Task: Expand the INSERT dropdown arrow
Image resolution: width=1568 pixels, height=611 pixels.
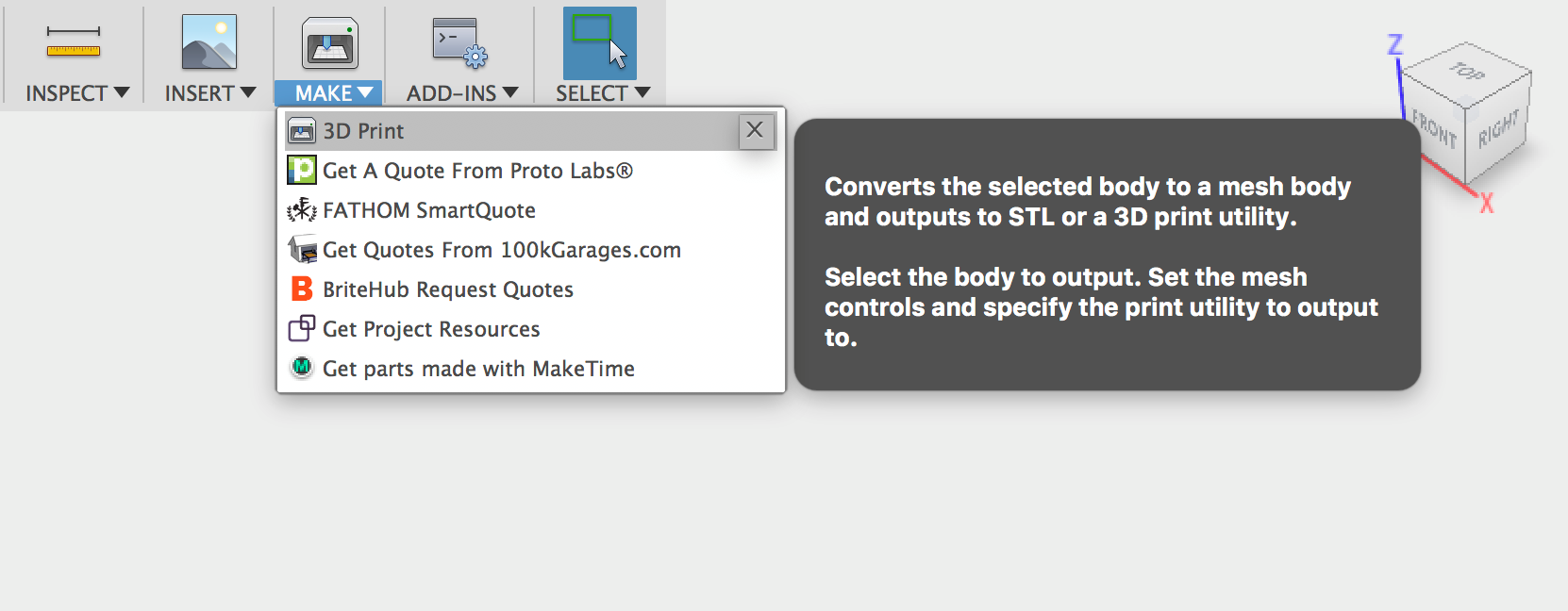Action: 248,92
